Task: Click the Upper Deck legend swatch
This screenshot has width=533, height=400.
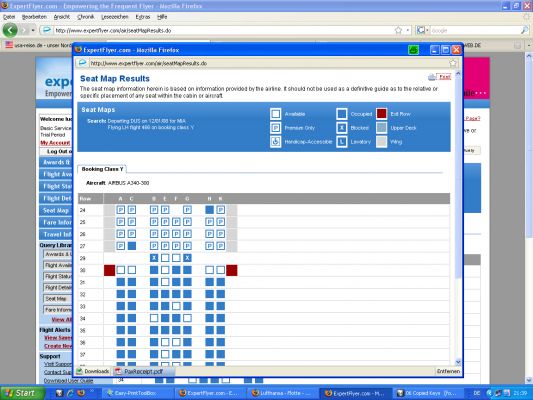Action: [x=381, y=128]
